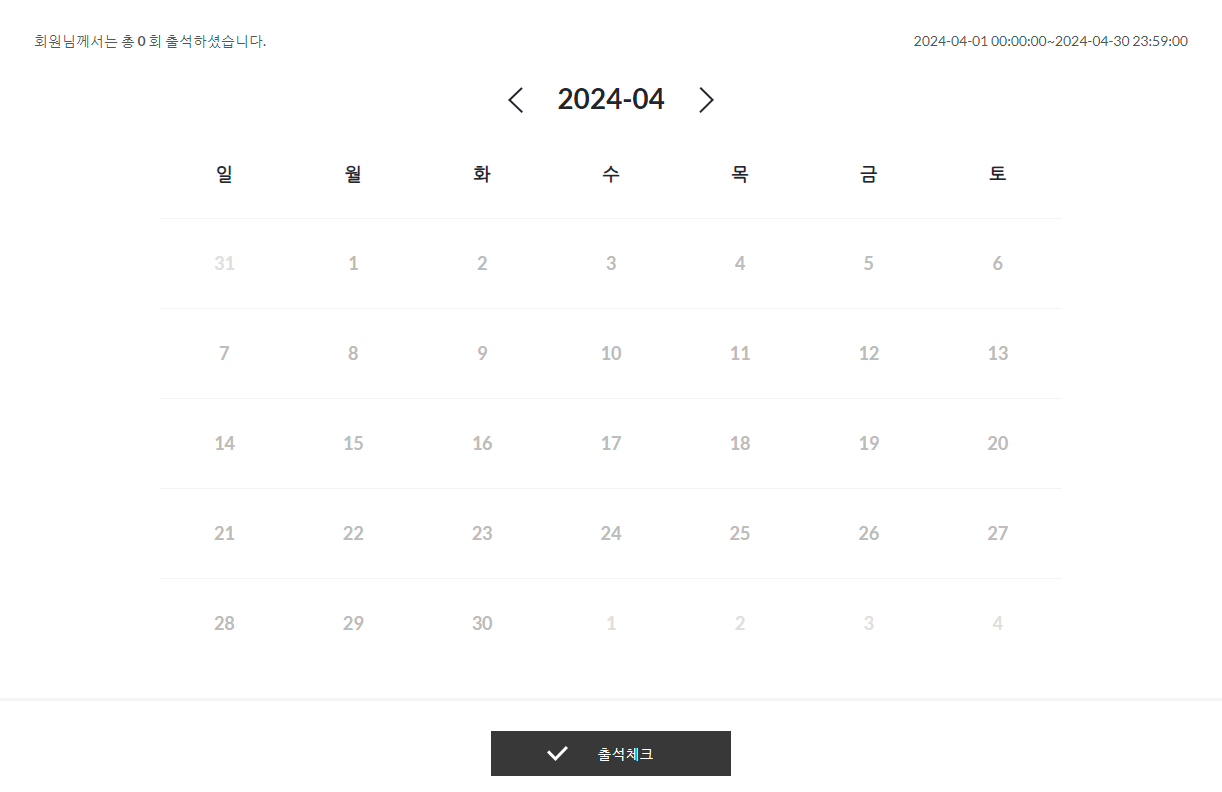The width and height of the screenshot is (1222, 792).
Task: Click calendar date 28
Action: pos(224,624)
